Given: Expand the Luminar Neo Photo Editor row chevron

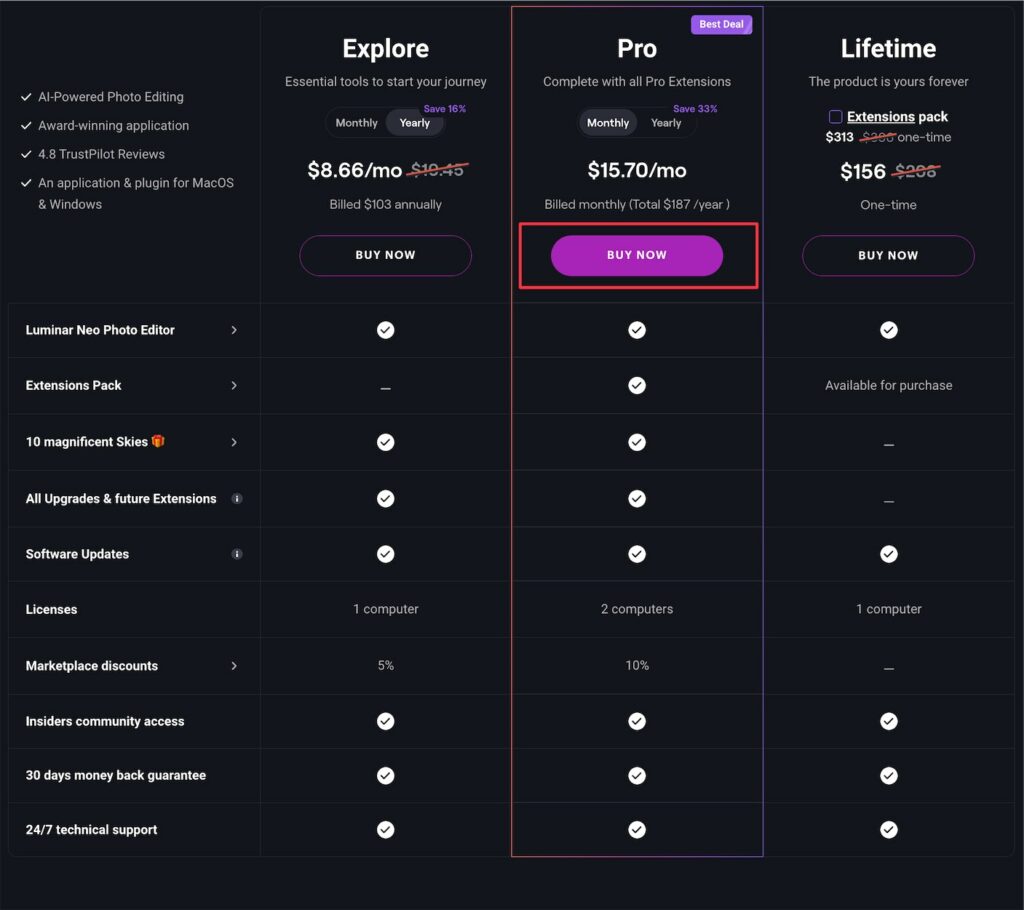Looking at the screenshot, I should (x=234, y=330).
